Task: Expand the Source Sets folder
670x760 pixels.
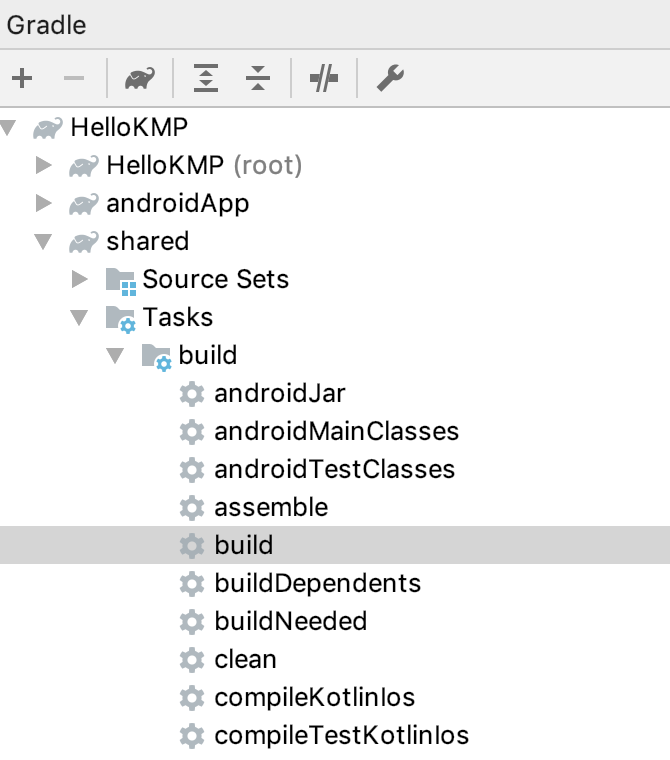Action: 80,279
